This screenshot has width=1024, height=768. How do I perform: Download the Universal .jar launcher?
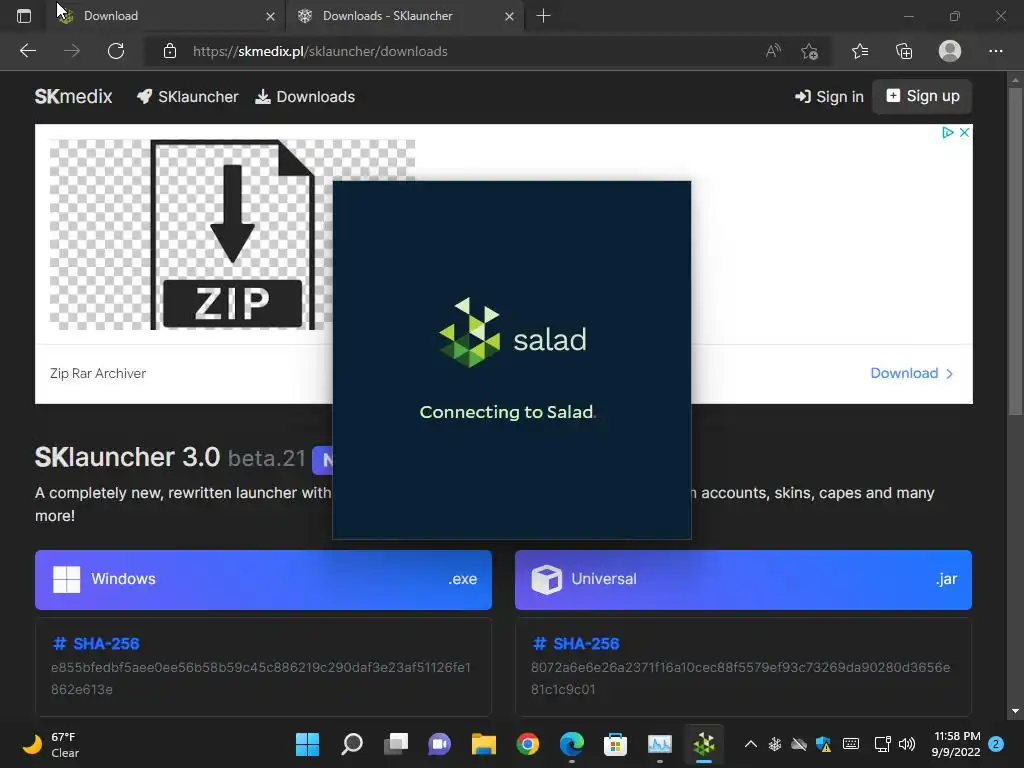pyautogui.click(x=743, y=579)
